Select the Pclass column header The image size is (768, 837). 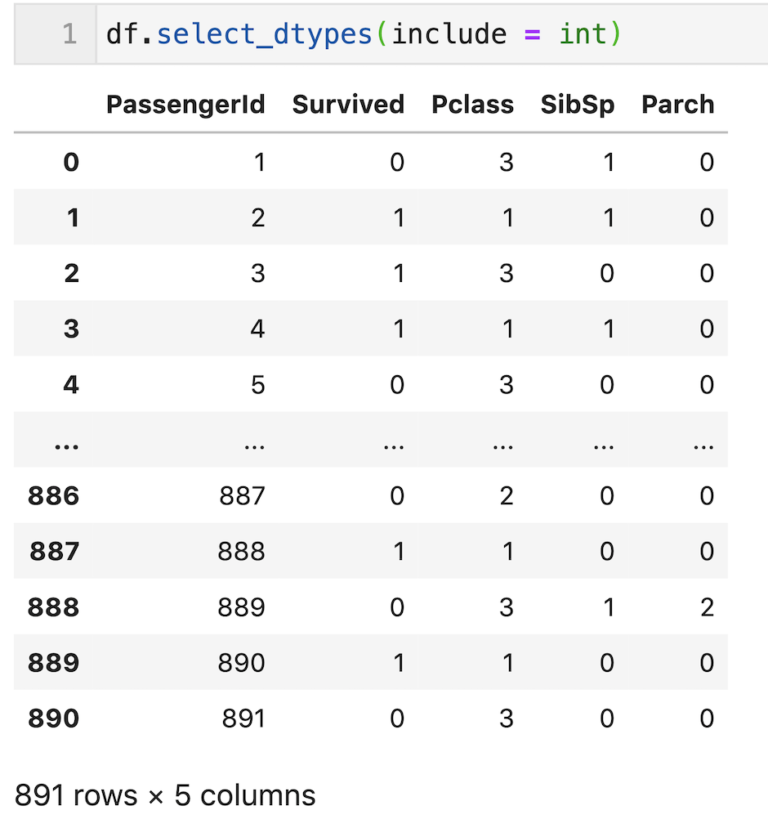(x=472, y=105)
